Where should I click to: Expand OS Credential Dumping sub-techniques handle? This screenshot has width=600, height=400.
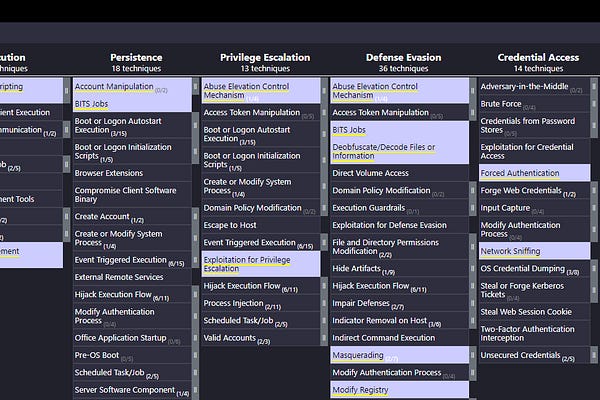(x=594, y=268)
